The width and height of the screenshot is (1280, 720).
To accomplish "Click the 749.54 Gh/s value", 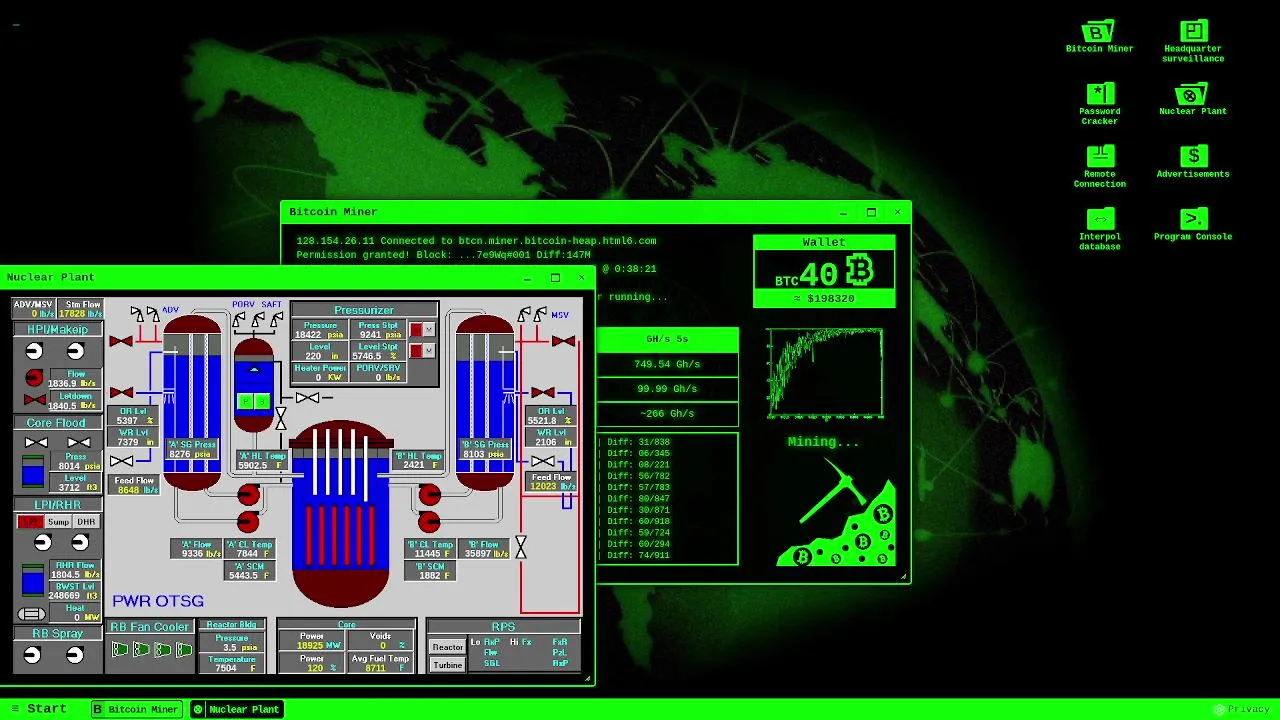I will click(667, 364).
